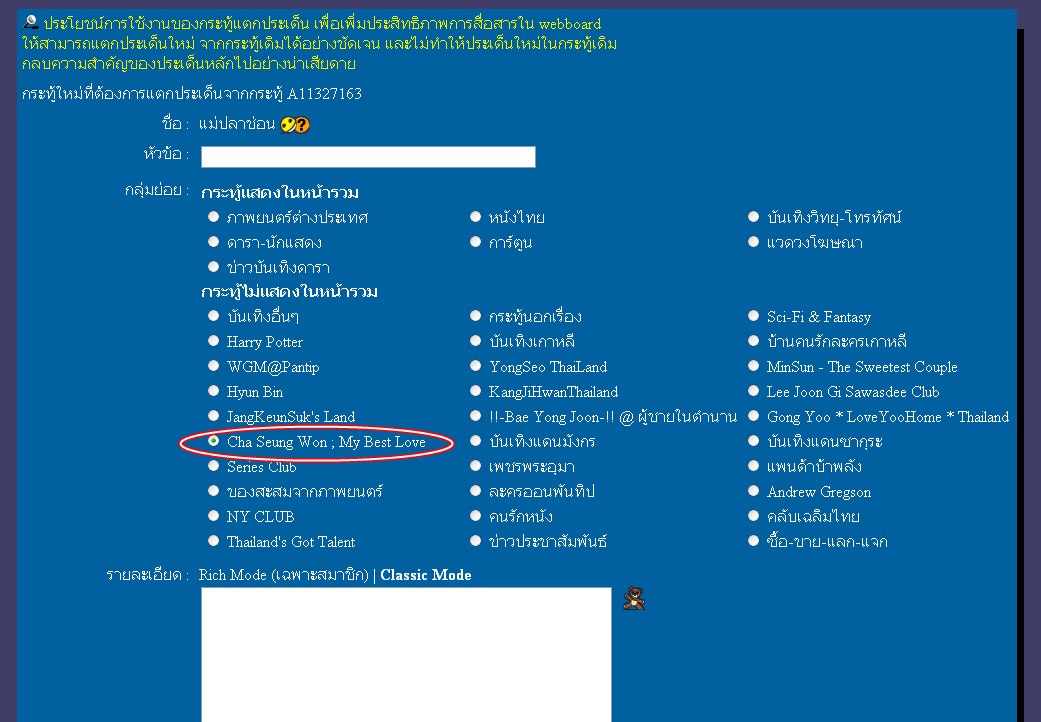Click the teddy bear emoticon icon
Screen dimensions: 1041x722
point(633,598)
